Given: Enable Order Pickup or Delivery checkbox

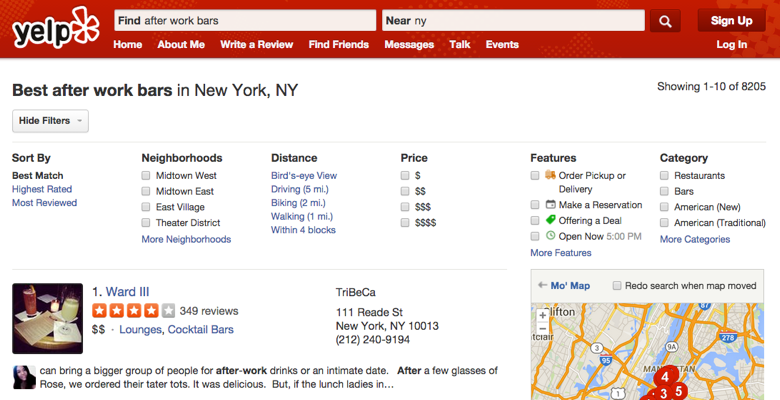Looking at the screenshot, I should [x=535, y=176].
